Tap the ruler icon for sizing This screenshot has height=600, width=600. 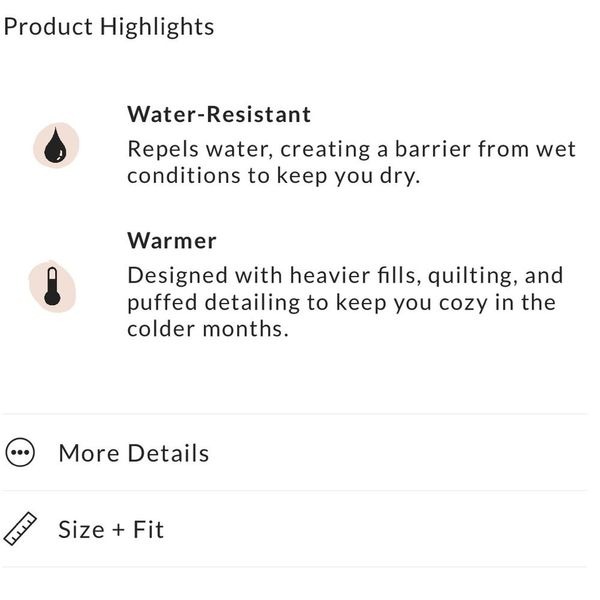20,529
